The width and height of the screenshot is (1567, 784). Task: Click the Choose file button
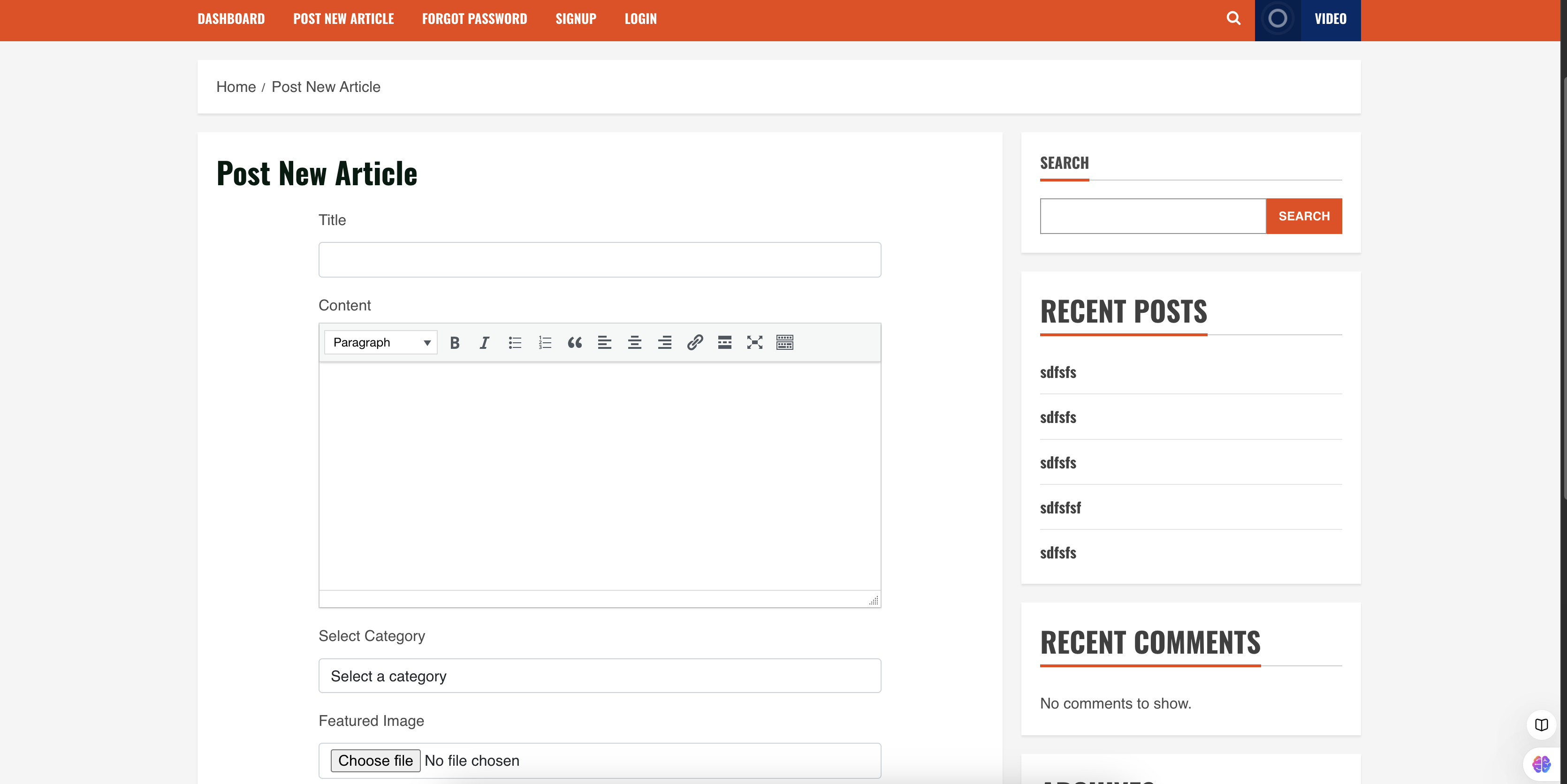(x=375, y=760)
